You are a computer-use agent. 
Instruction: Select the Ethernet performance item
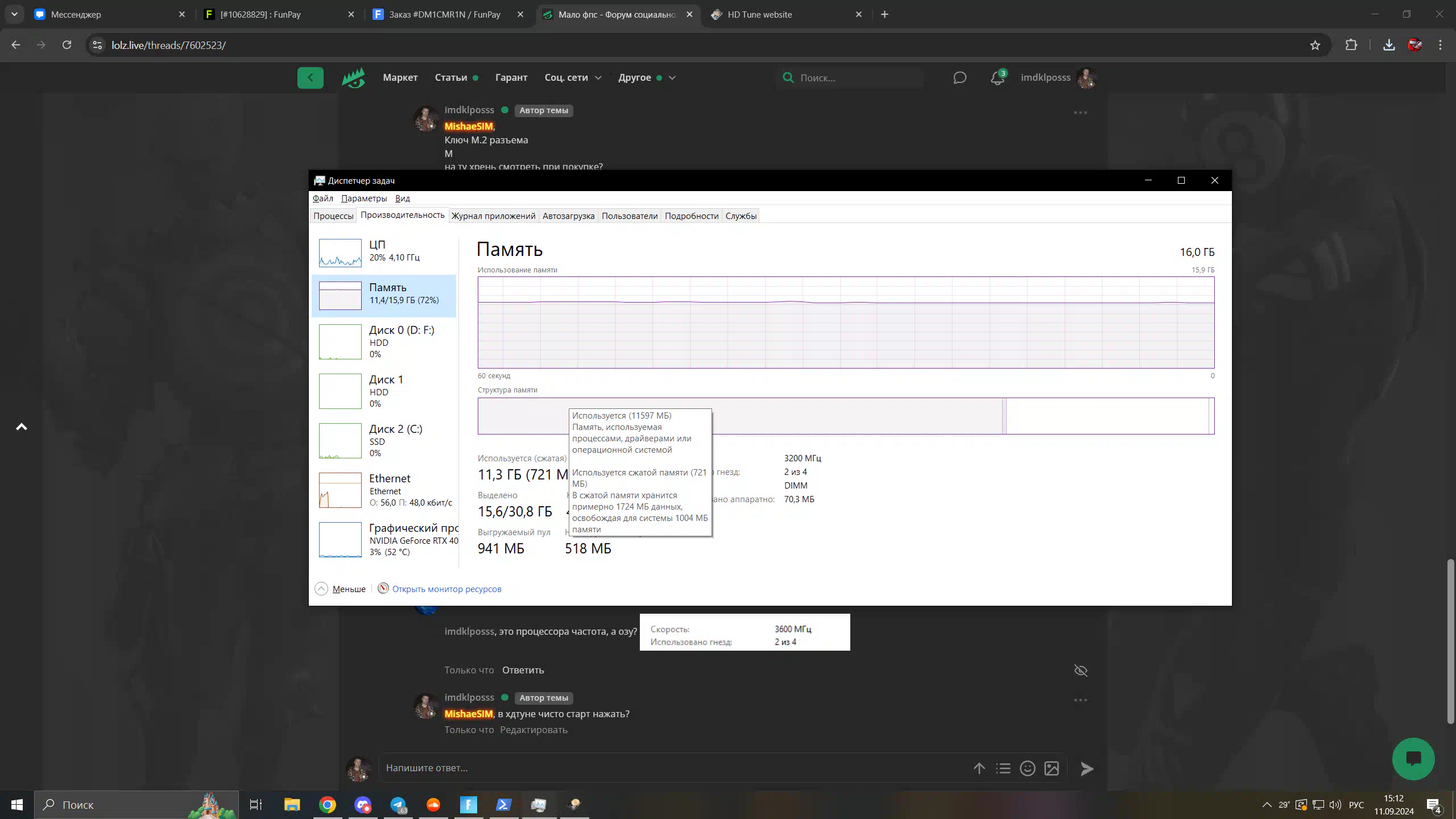click(384, 490)
